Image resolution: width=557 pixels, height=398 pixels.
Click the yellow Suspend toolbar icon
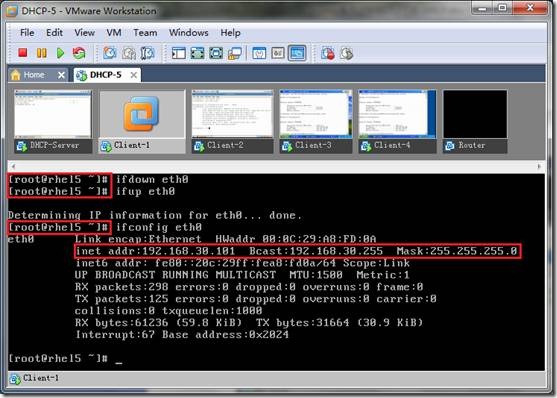click(42, 53)
